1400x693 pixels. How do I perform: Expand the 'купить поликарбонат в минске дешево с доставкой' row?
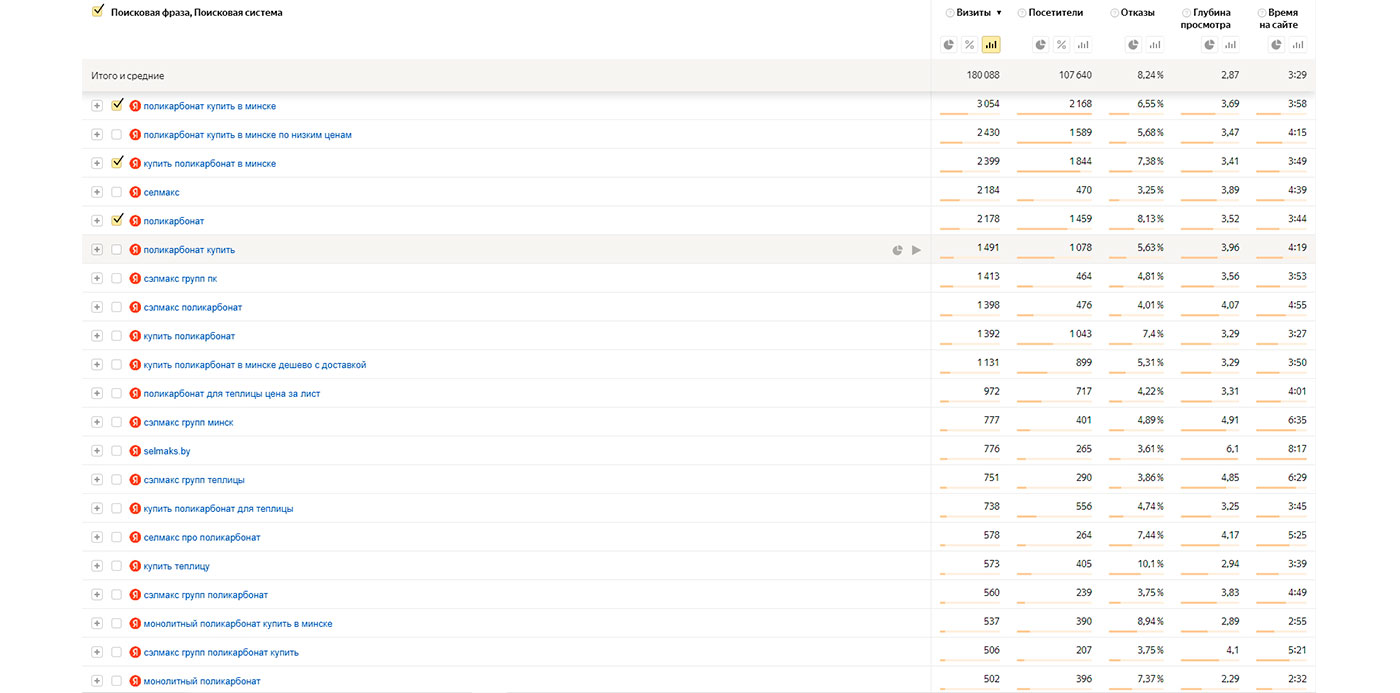[x=97, y=365]
